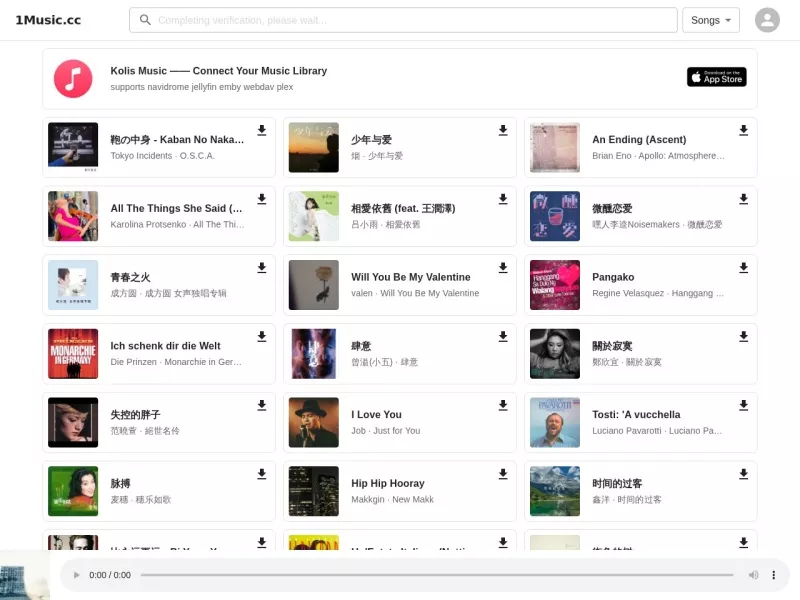Download 相愛依舊 (feat. 王潤澤)
Image resolution: width=800 pixels, height=600 pixels.
[x=503, y=199]
